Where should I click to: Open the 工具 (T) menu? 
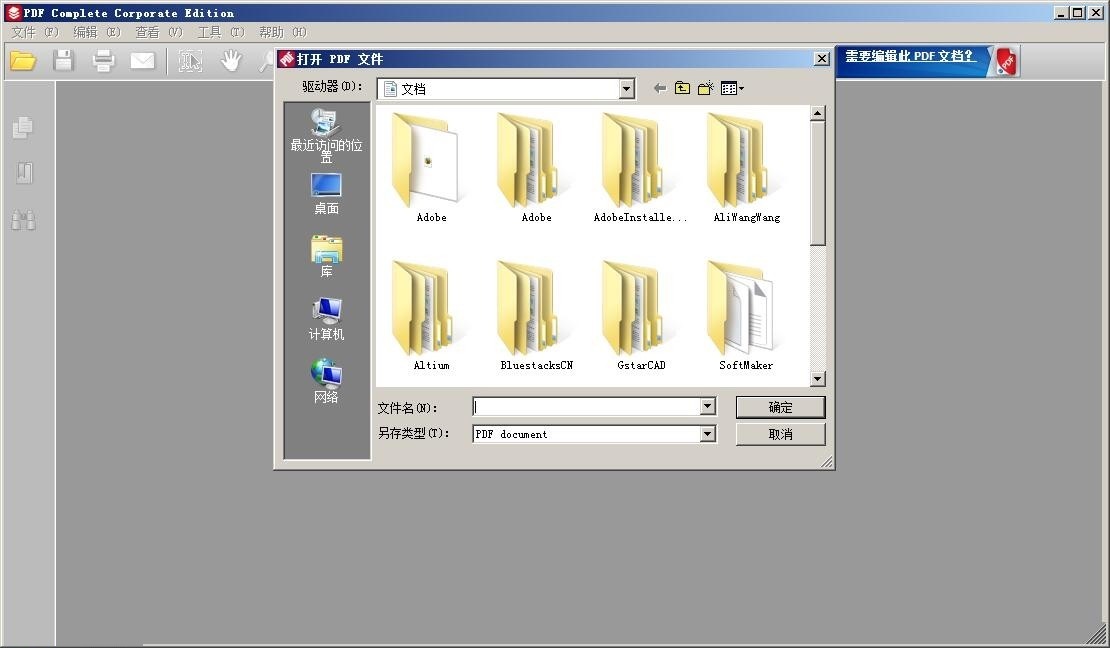click(x=221, y=32)
